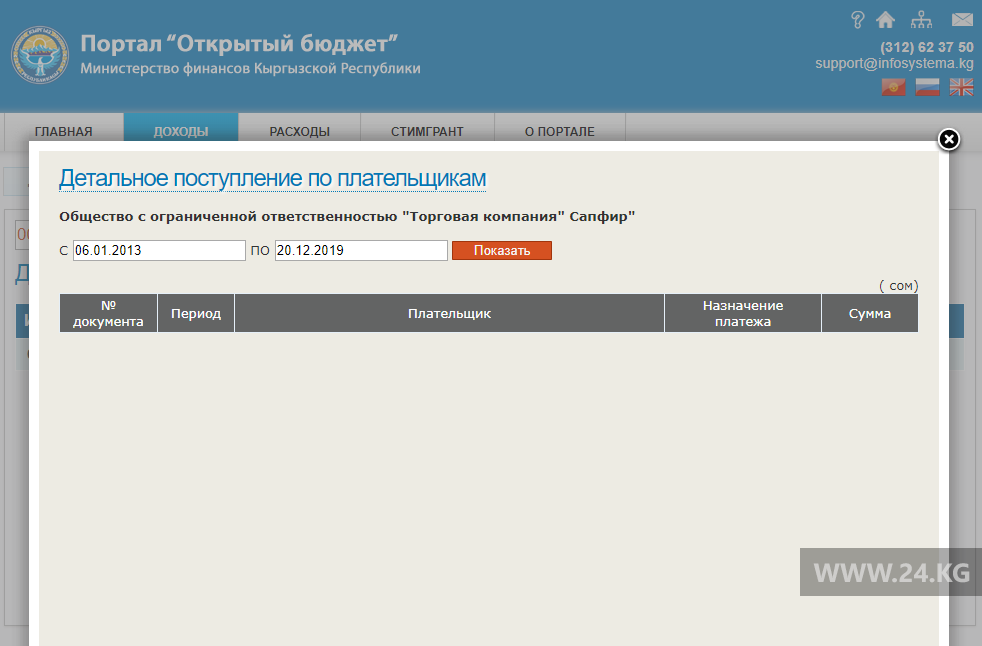Switch language using Kyrgyz flag
Image resolution: width=982 pixels, height=646 pixels.
[x=893, y=88]
